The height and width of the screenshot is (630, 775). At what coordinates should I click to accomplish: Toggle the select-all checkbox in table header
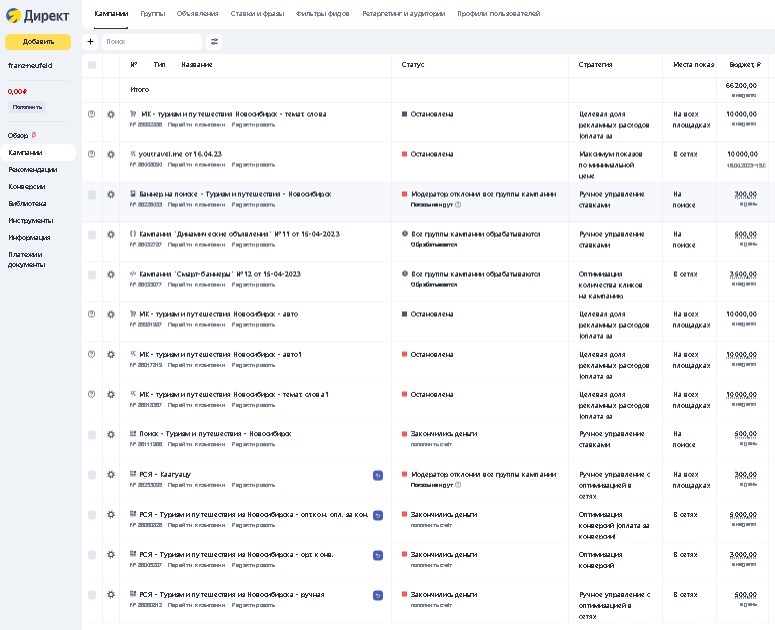tap(92, 65)
